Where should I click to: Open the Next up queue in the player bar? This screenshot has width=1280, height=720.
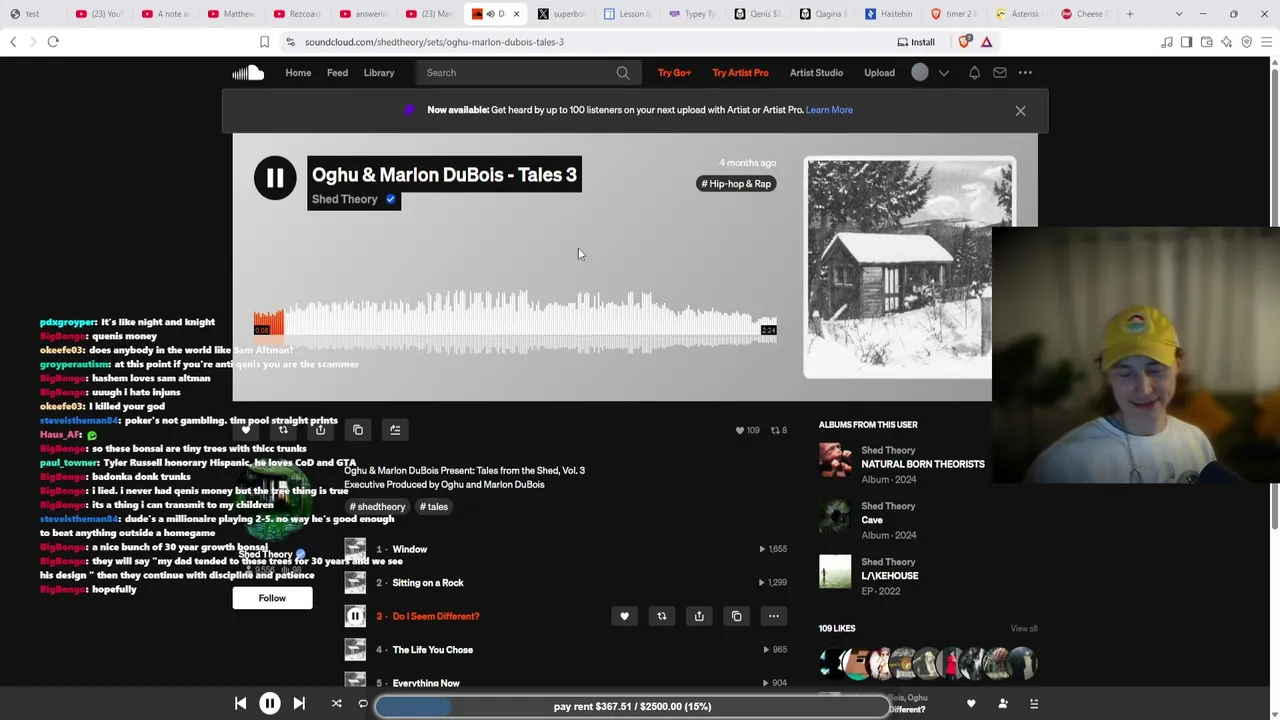pos(1034,704)
